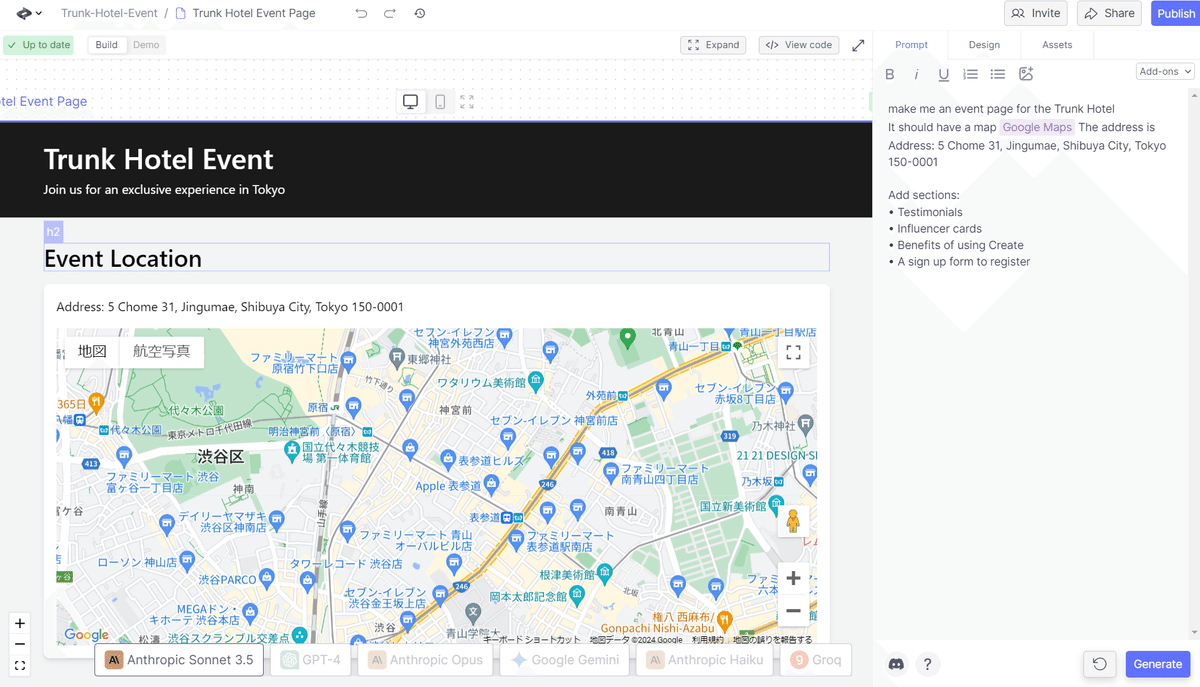Open the Add-ons dropdown
Viewport: 1200px width, 687px height.
pyautogui.click(x=1165, y=72)
